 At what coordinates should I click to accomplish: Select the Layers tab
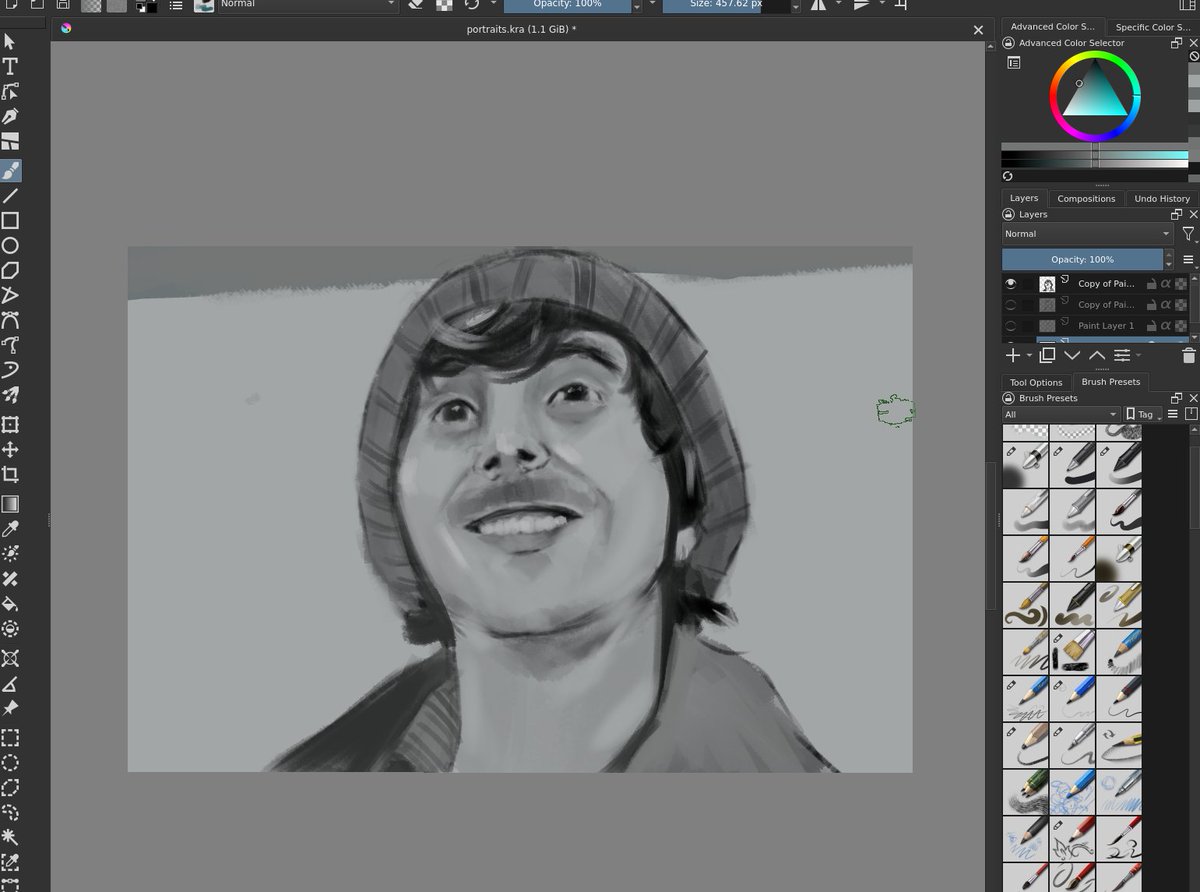click(1024, 198)
